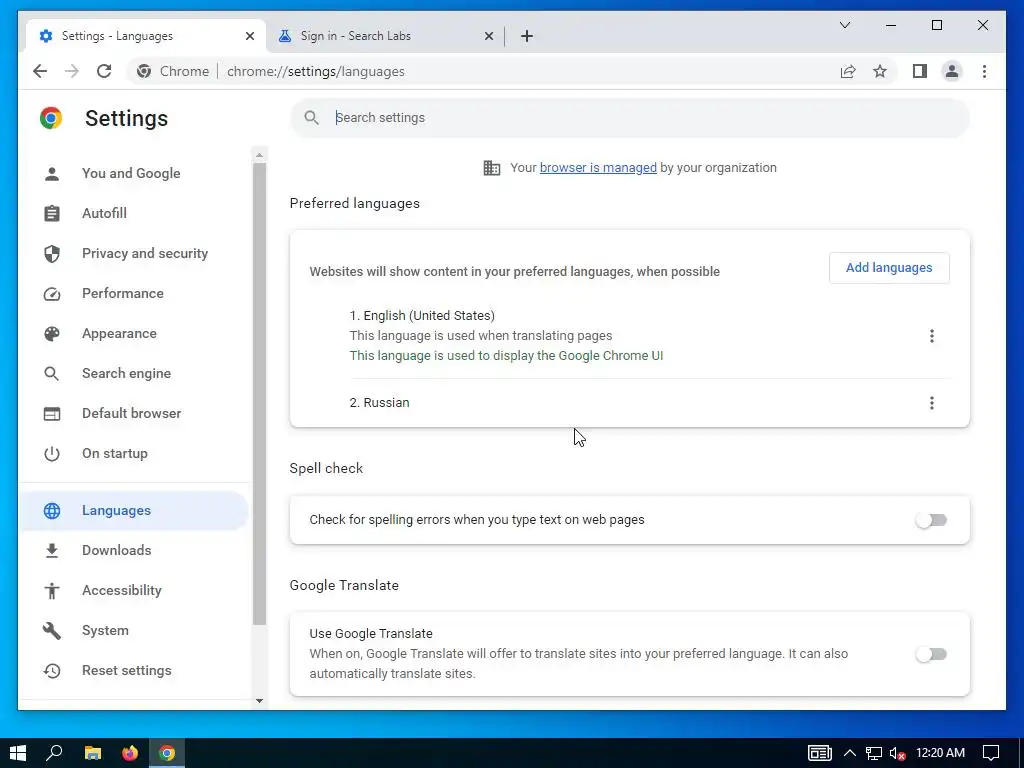Open the Windows notification center
This screenshot has height=768, width=1024.
[991, 753]
